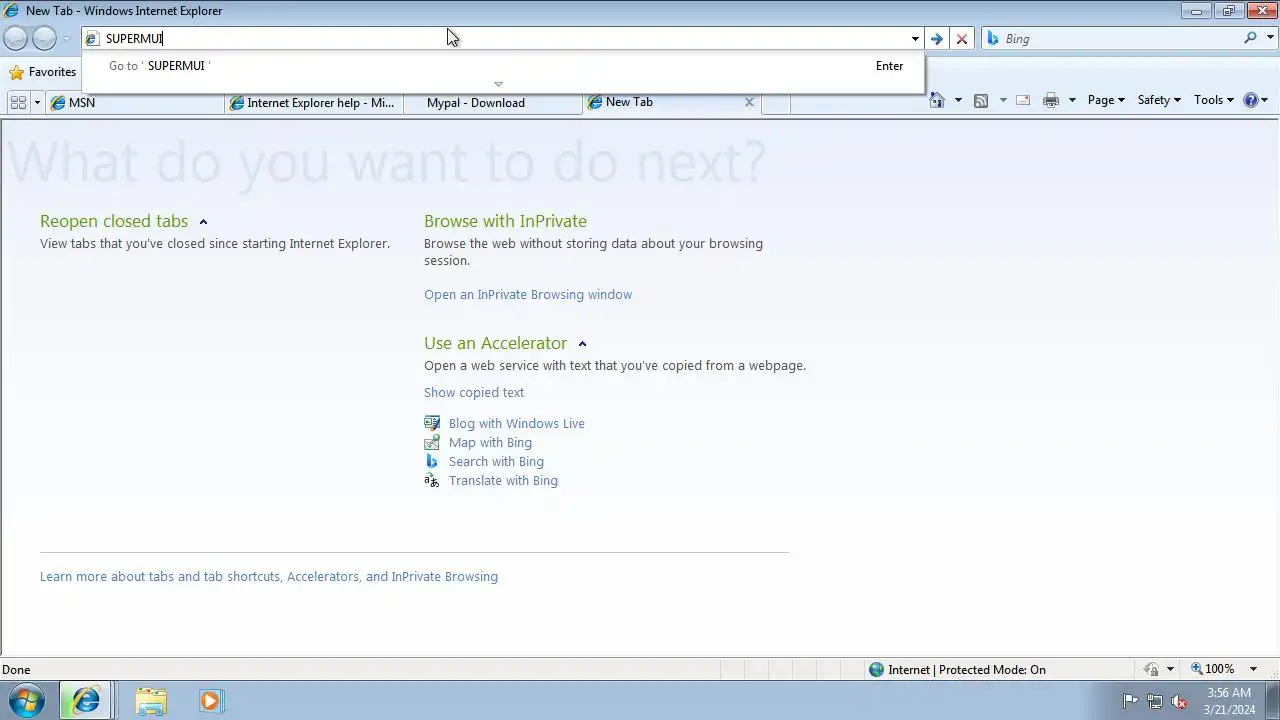Open the Tools menu
The width and height of the screenshot is (1280, 720).
point(1214,100)
